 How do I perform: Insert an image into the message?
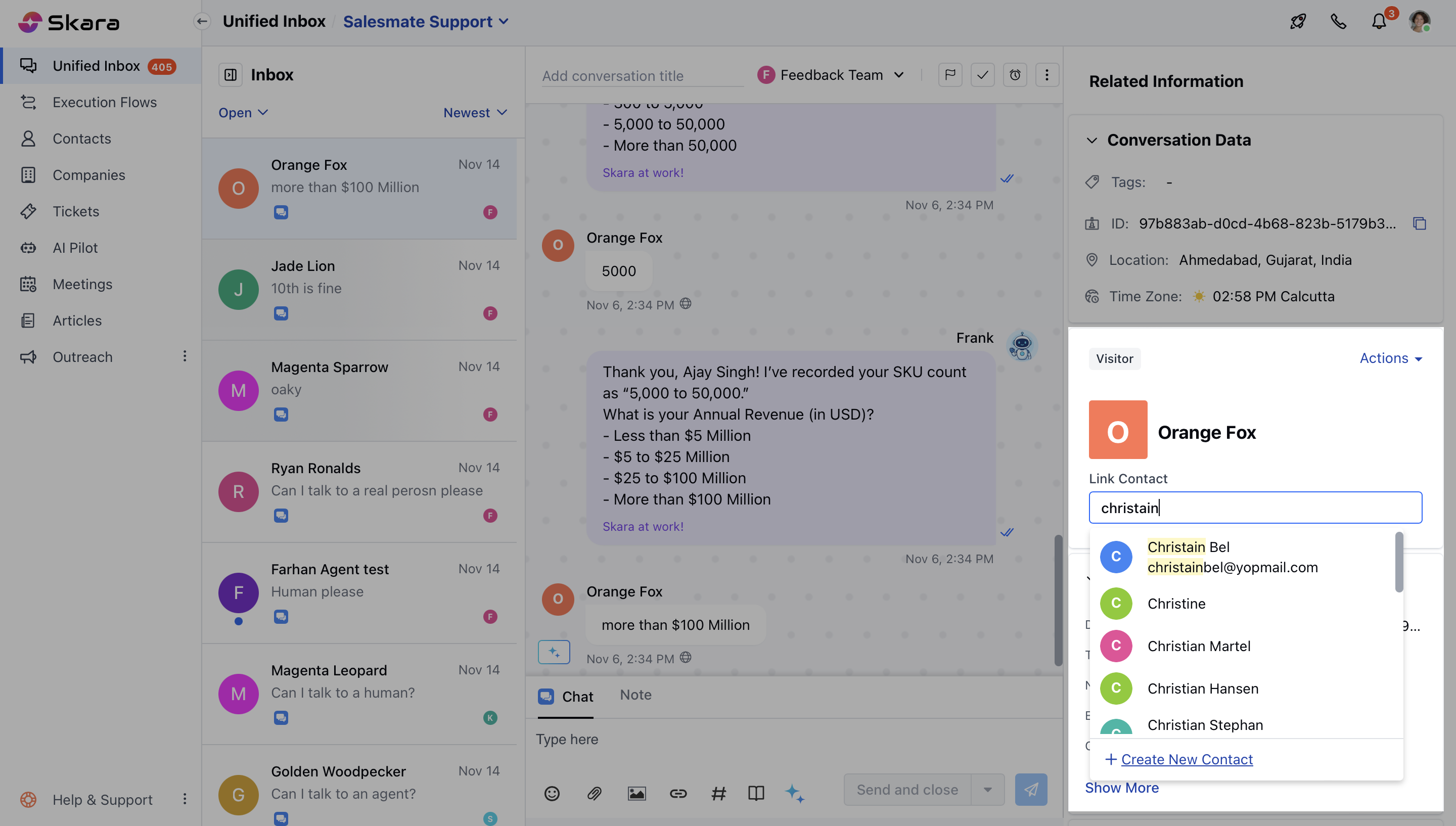click(x=636, y=793)
